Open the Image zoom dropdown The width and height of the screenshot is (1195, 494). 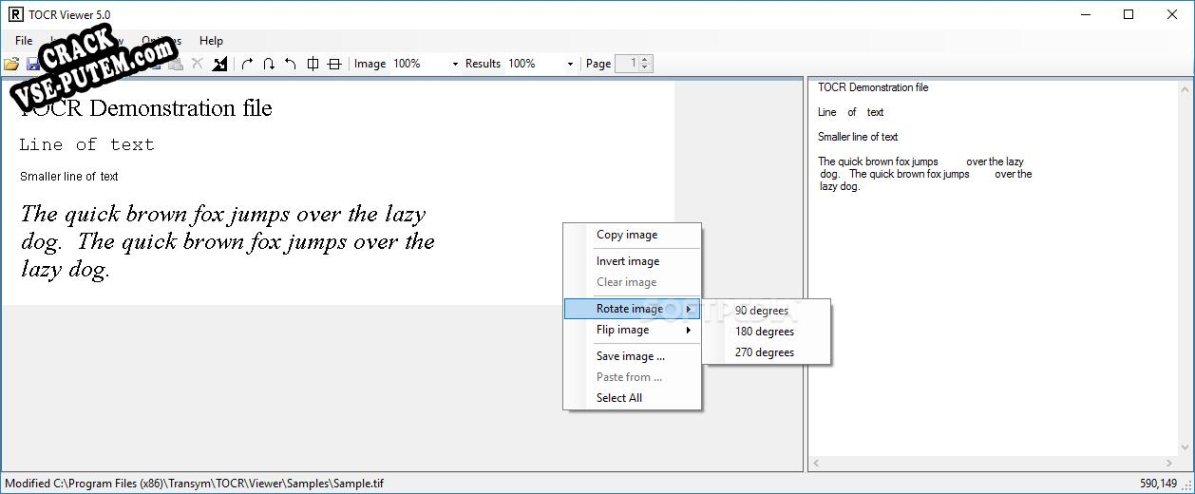pos(456,64)
